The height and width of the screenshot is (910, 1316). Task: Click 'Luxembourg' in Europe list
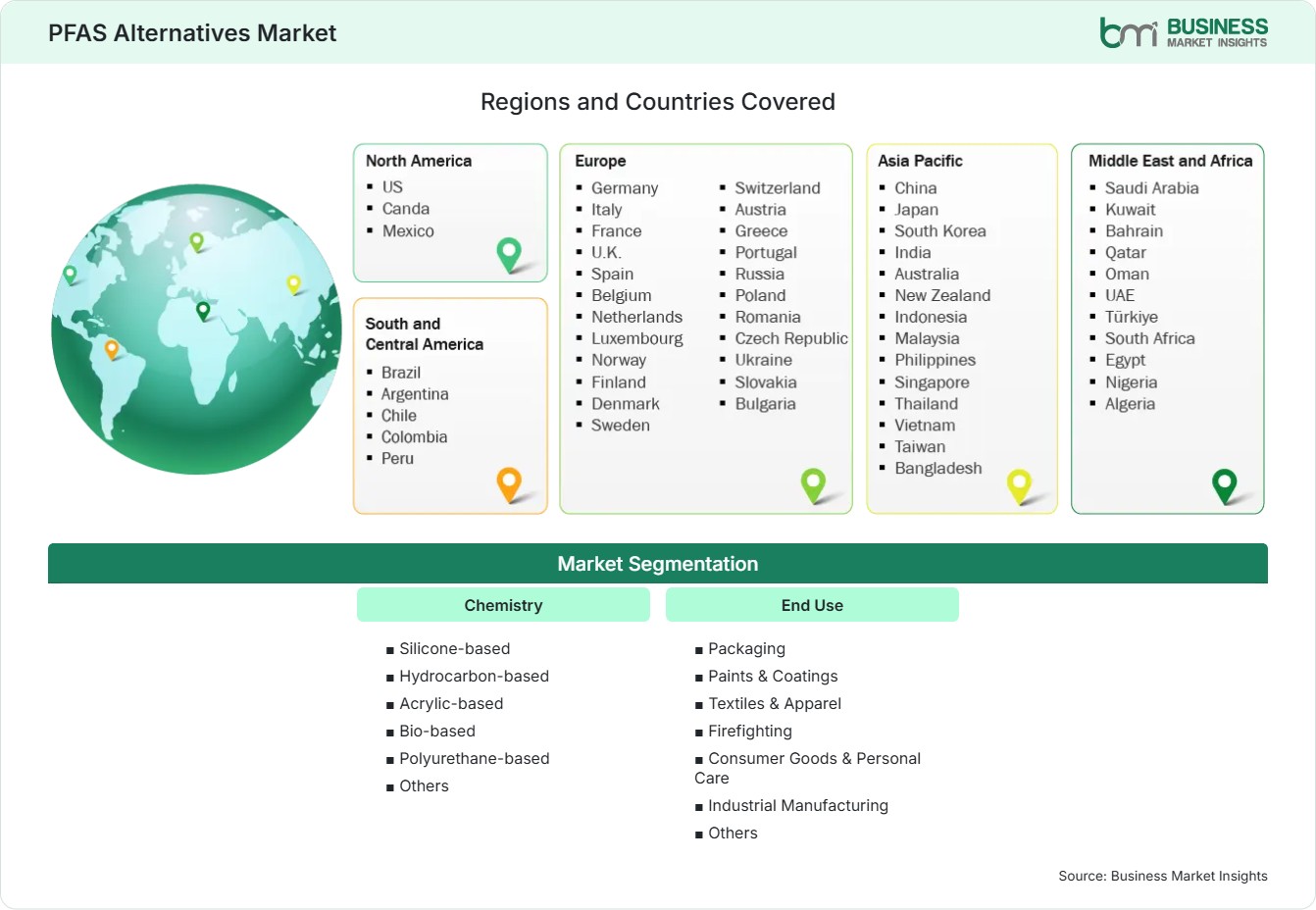point(637,339)
